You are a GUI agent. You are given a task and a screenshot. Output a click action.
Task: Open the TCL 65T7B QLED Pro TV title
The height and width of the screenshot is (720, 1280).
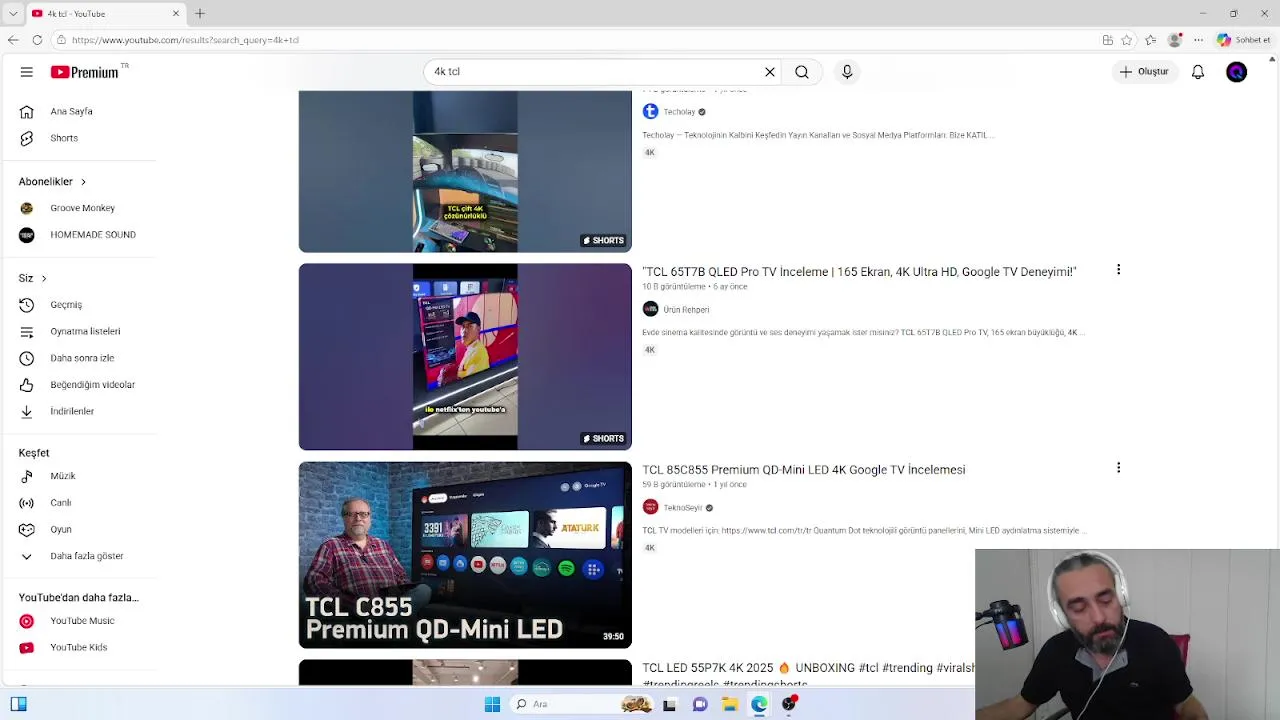pos(859,272)
